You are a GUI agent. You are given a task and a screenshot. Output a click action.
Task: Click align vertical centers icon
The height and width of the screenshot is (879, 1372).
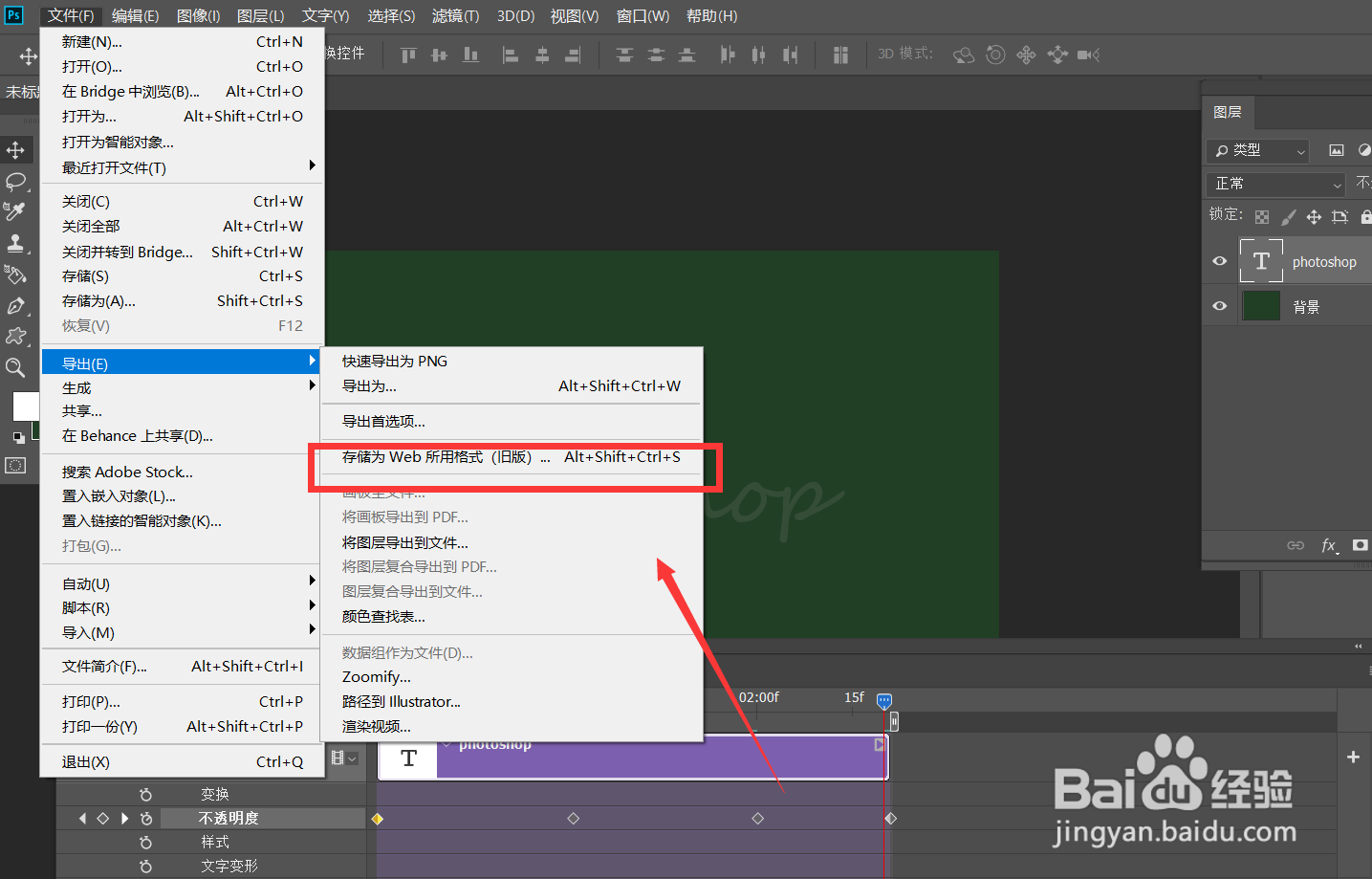440,55
